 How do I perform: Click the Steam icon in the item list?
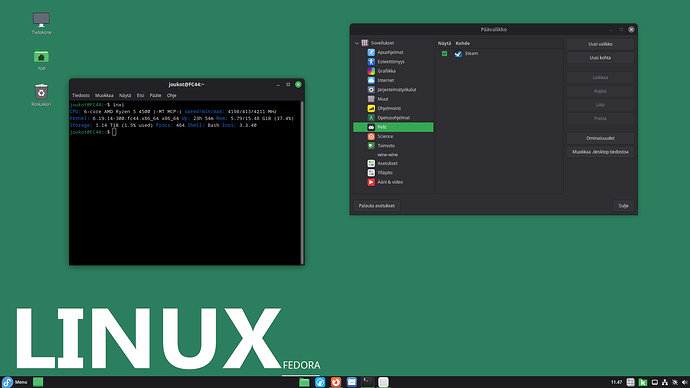tap(458, 54)
